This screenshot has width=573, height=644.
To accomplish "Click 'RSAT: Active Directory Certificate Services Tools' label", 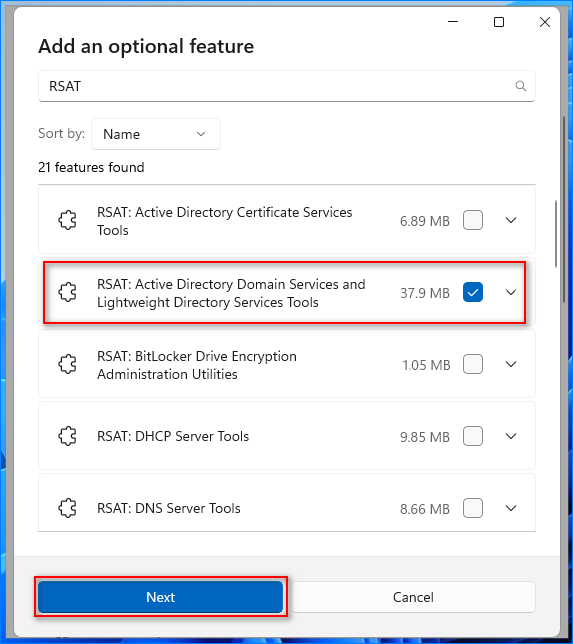I will tap(225, 221).
